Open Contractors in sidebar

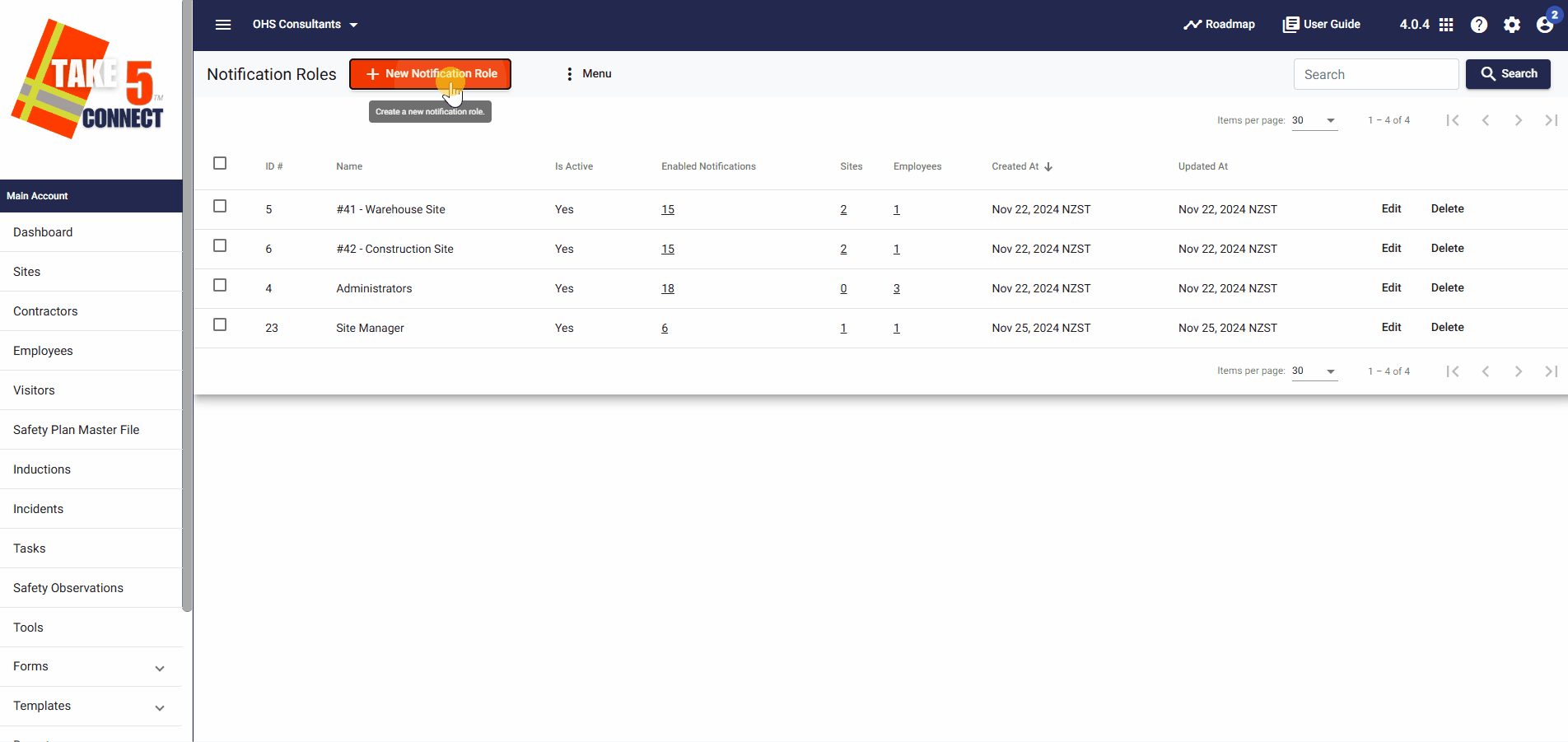(91, 311)
